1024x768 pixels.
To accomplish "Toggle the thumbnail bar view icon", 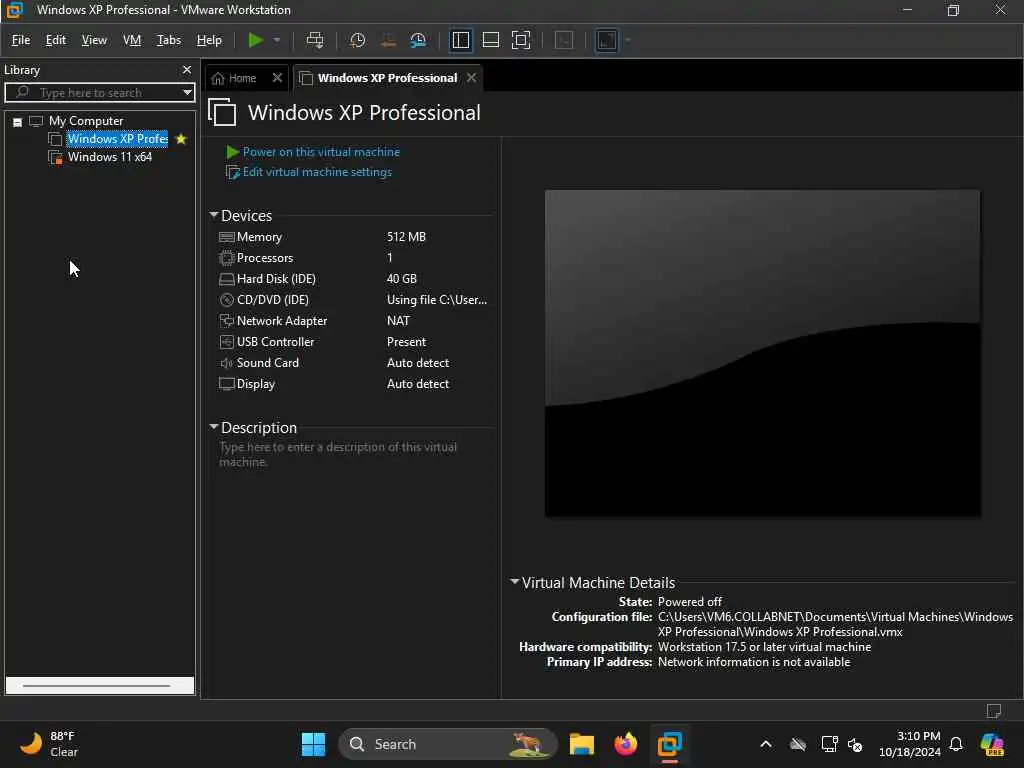I will click(490, 40).
